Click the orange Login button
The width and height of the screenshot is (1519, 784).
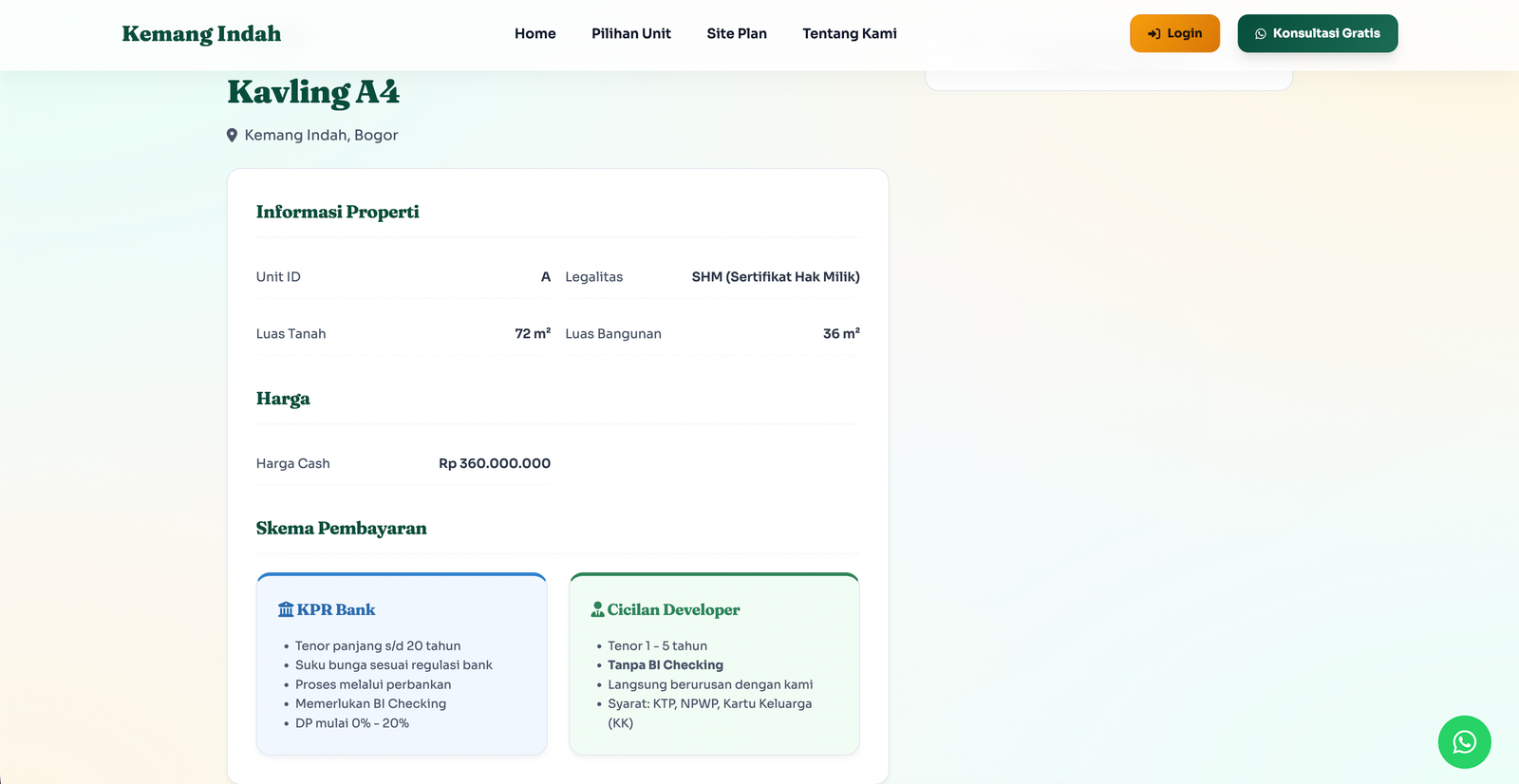tap(1174, 33)
